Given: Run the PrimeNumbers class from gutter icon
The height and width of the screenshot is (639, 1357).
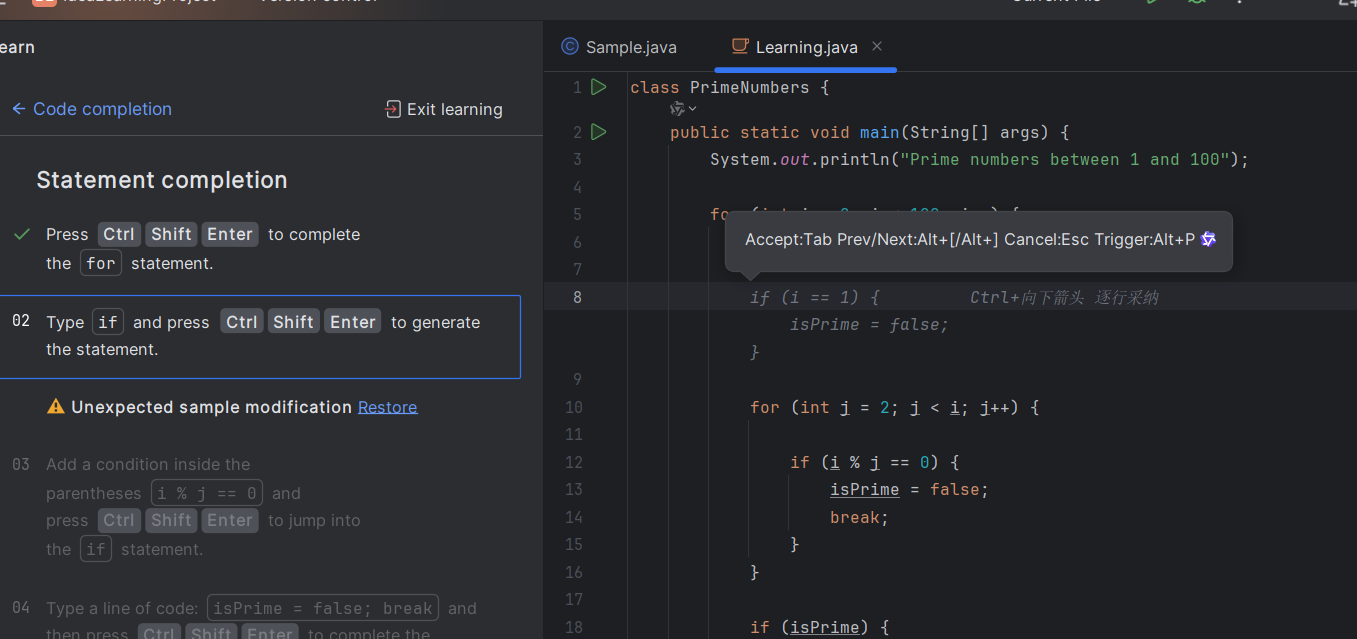Looking at the screenshot, I should (x=599, y=87).
